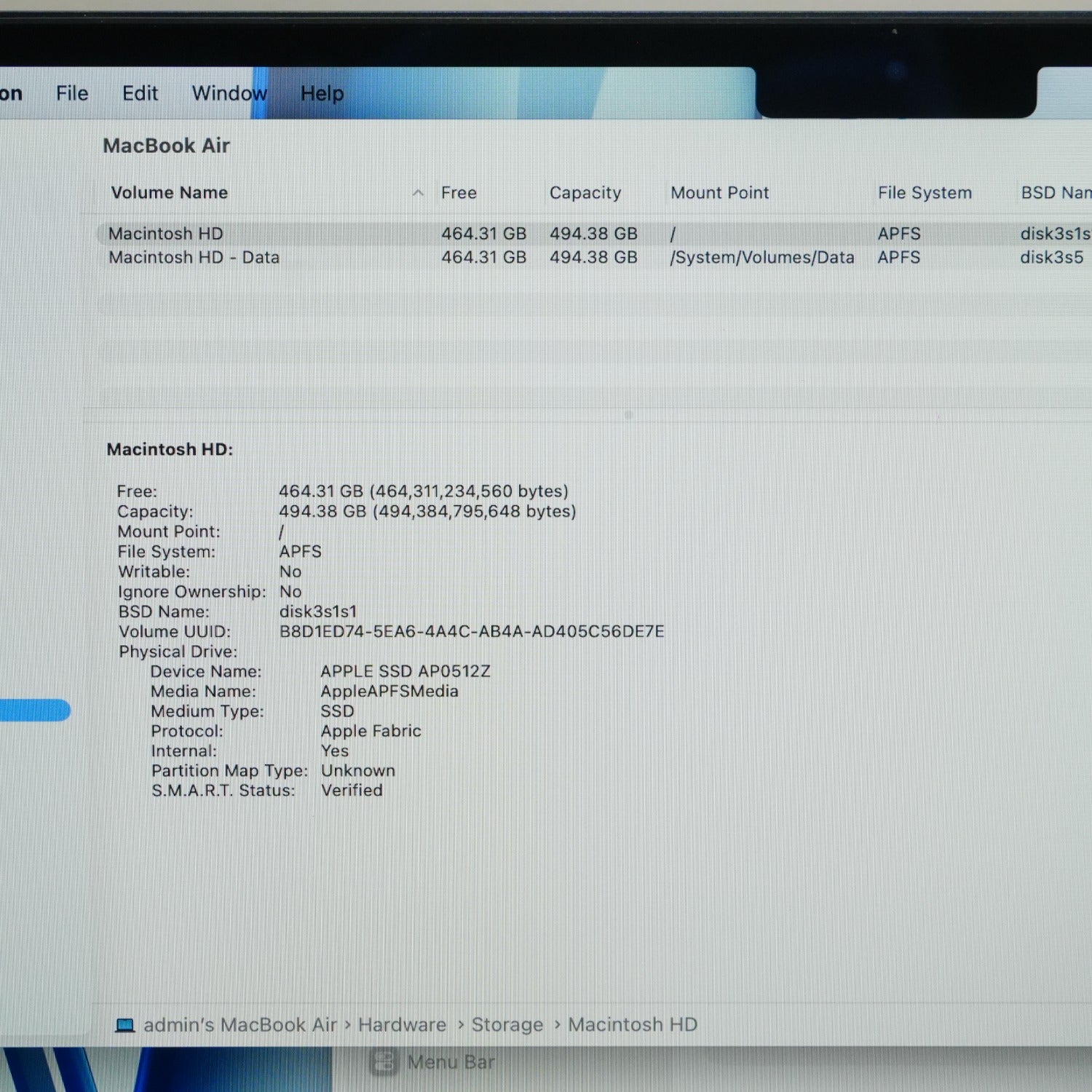Image resolution: width=1092 pixels, height=1092 pixels.
Task: Click the 'Macintosh HD:' details heading
Action: (170, 449)
